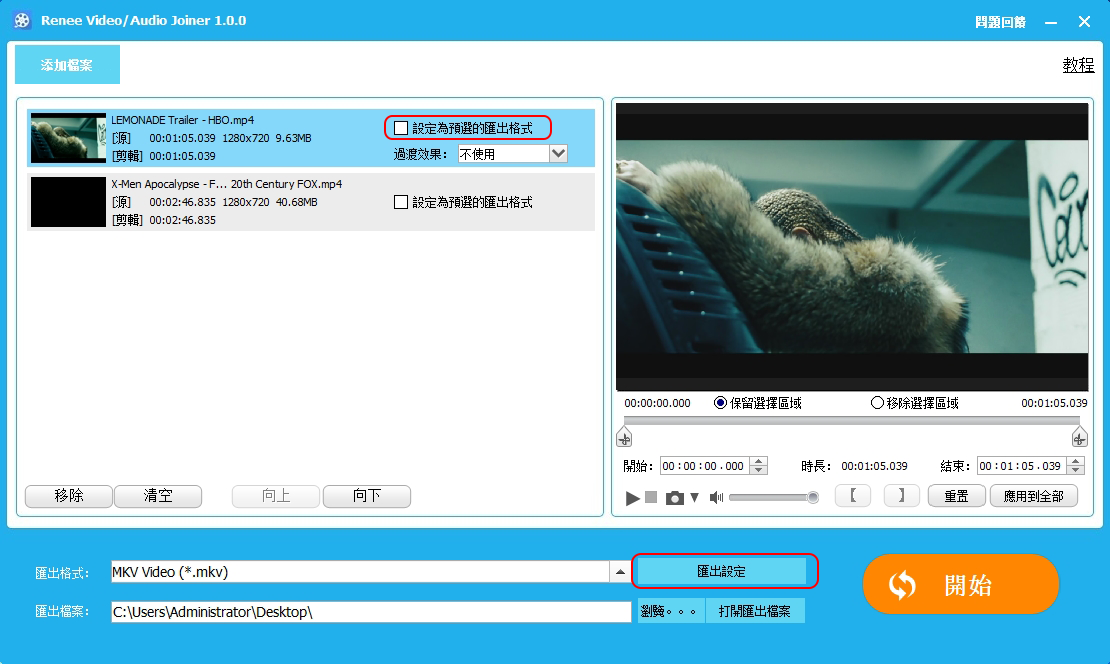Open the 教程 tutorial link
Viewport: 1110px width, 664px height.
pos(1078,65)
